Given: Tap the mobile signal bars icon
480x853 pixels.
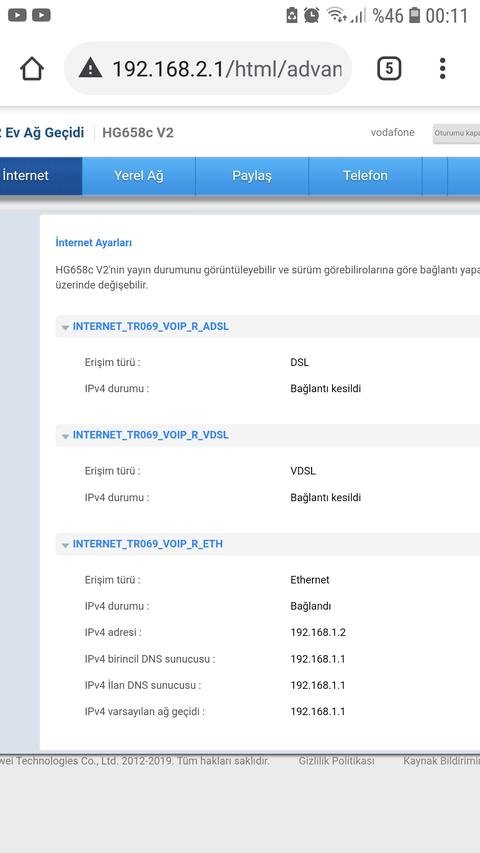Looking at the screenshot, I should 358,15.
